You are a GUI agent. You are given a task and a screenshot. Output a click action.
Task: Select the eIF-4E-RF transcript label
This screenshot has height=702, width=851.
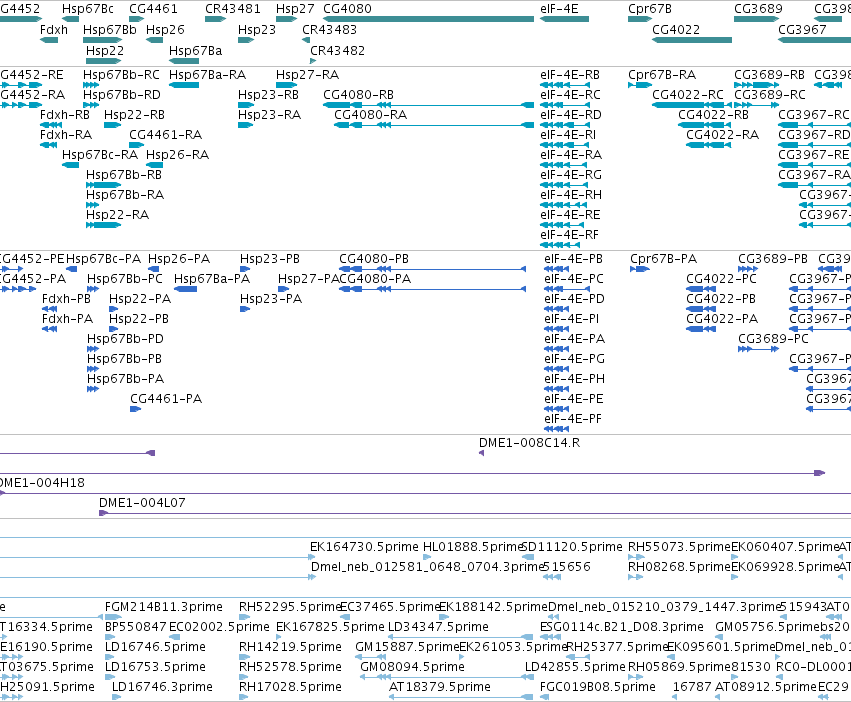569,235
